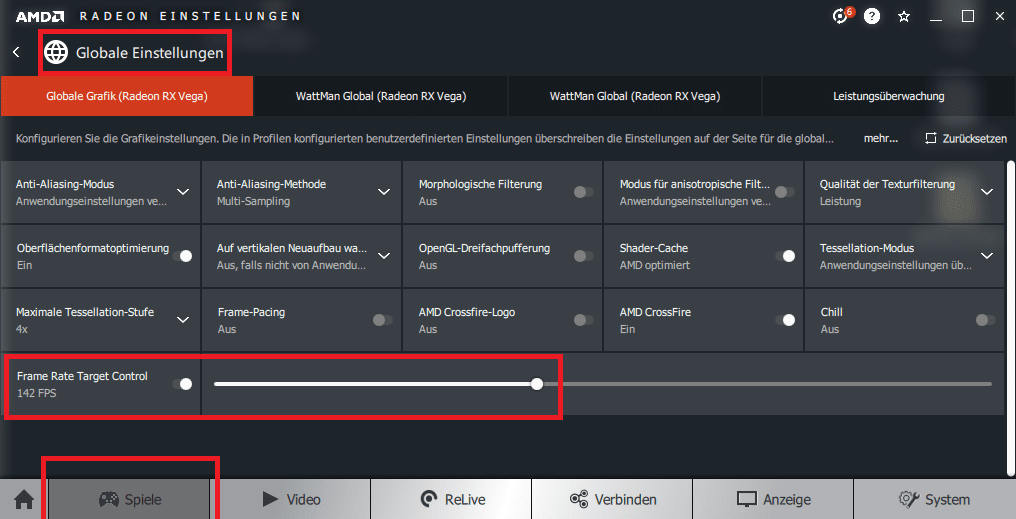This screenshot has width=1016, height=519.
Task: Click the vertical scrollbar on the right
Action: (x=1011, y=317)
